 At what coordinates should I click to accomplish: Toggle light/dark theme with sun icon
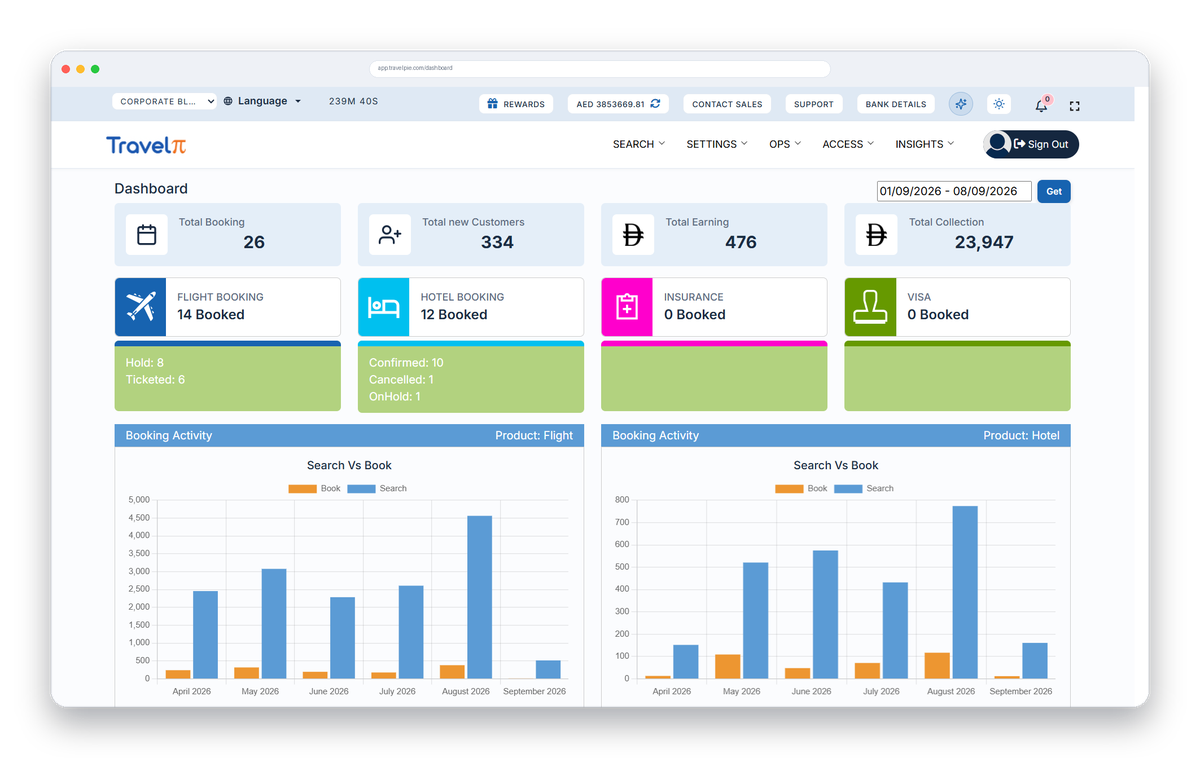[x=999, y=104]
